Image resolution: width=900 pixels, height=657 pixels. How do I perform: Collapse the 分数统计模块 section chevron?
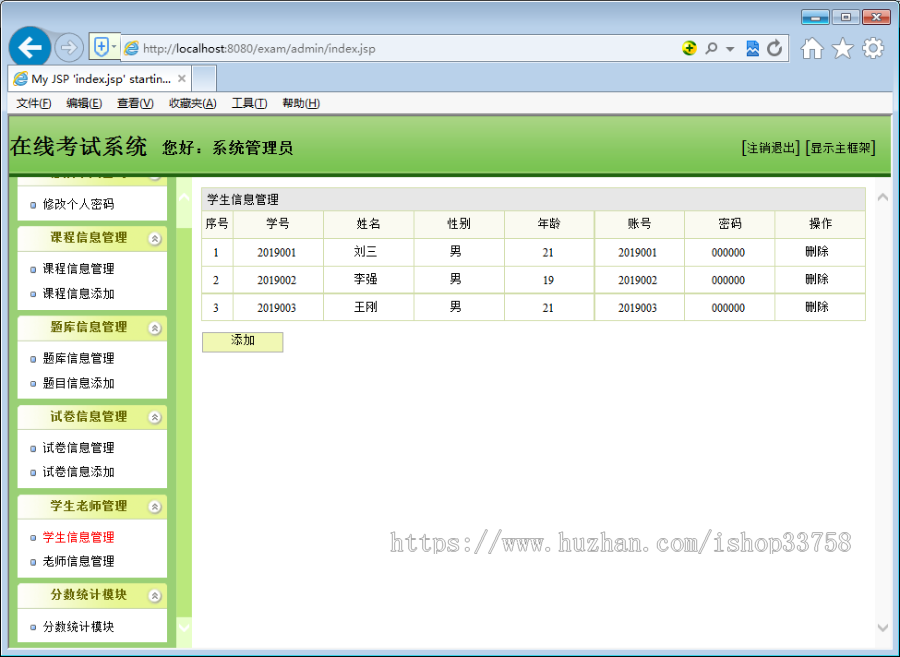point(155,596)
